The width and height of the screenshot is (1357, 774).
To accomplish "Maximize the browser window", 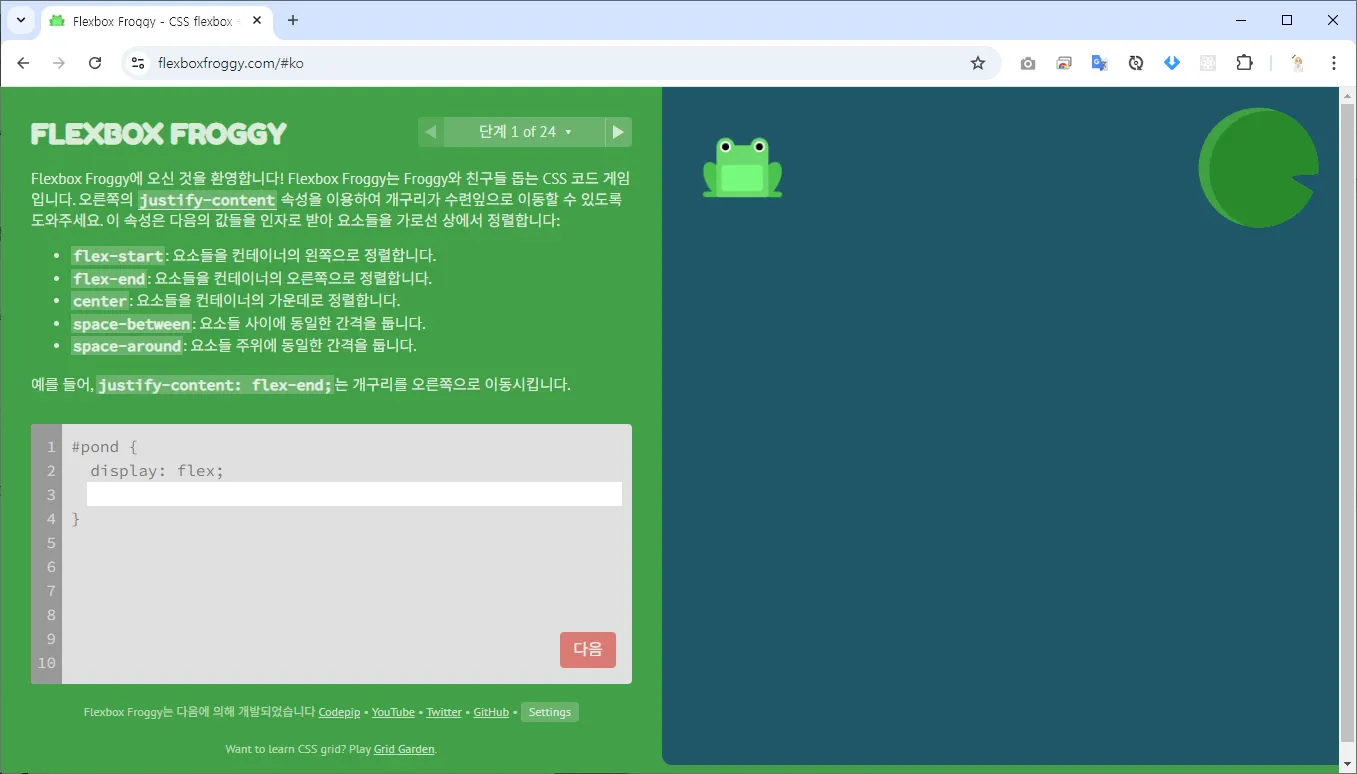I will pyautogui.click(x=1287, y=20).
